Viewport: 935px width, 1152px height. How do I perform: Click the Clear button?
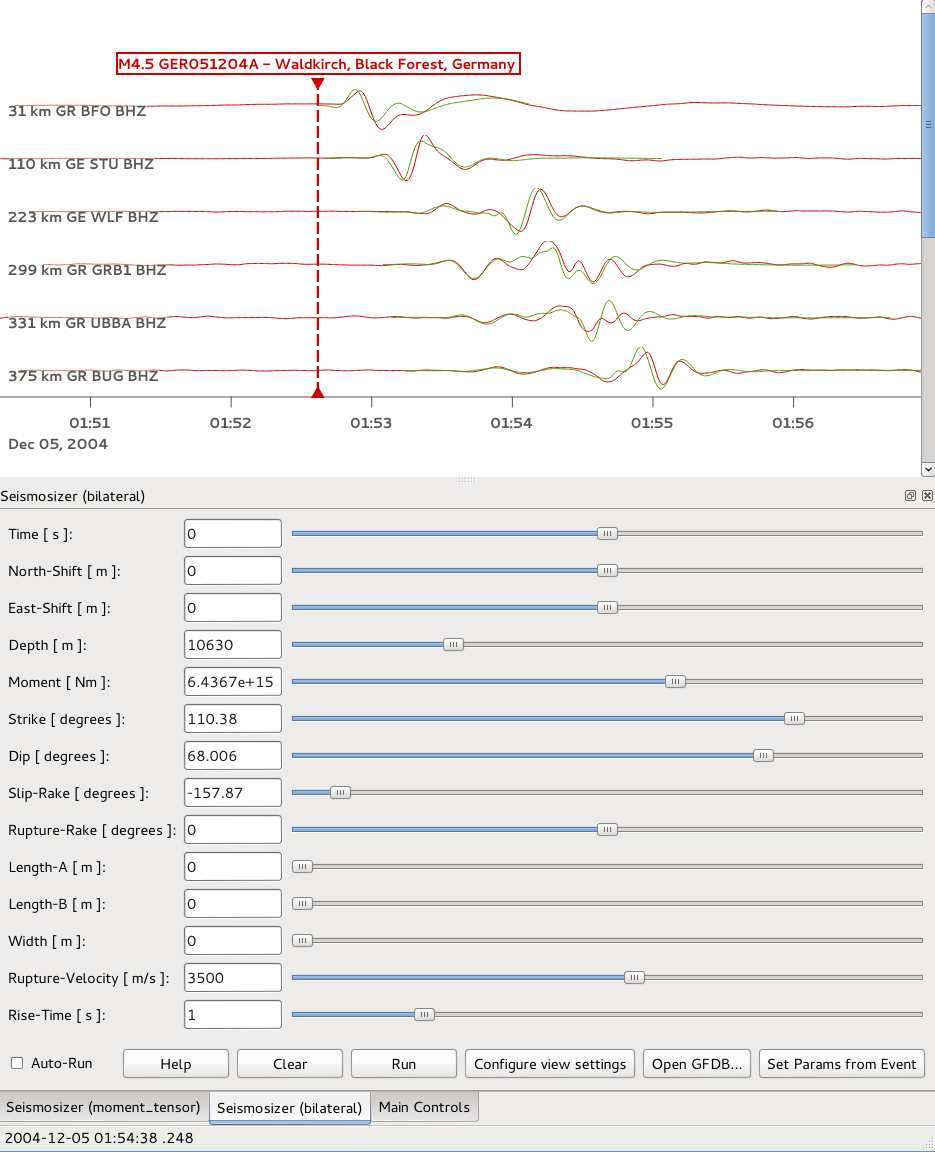(290, 1064)
